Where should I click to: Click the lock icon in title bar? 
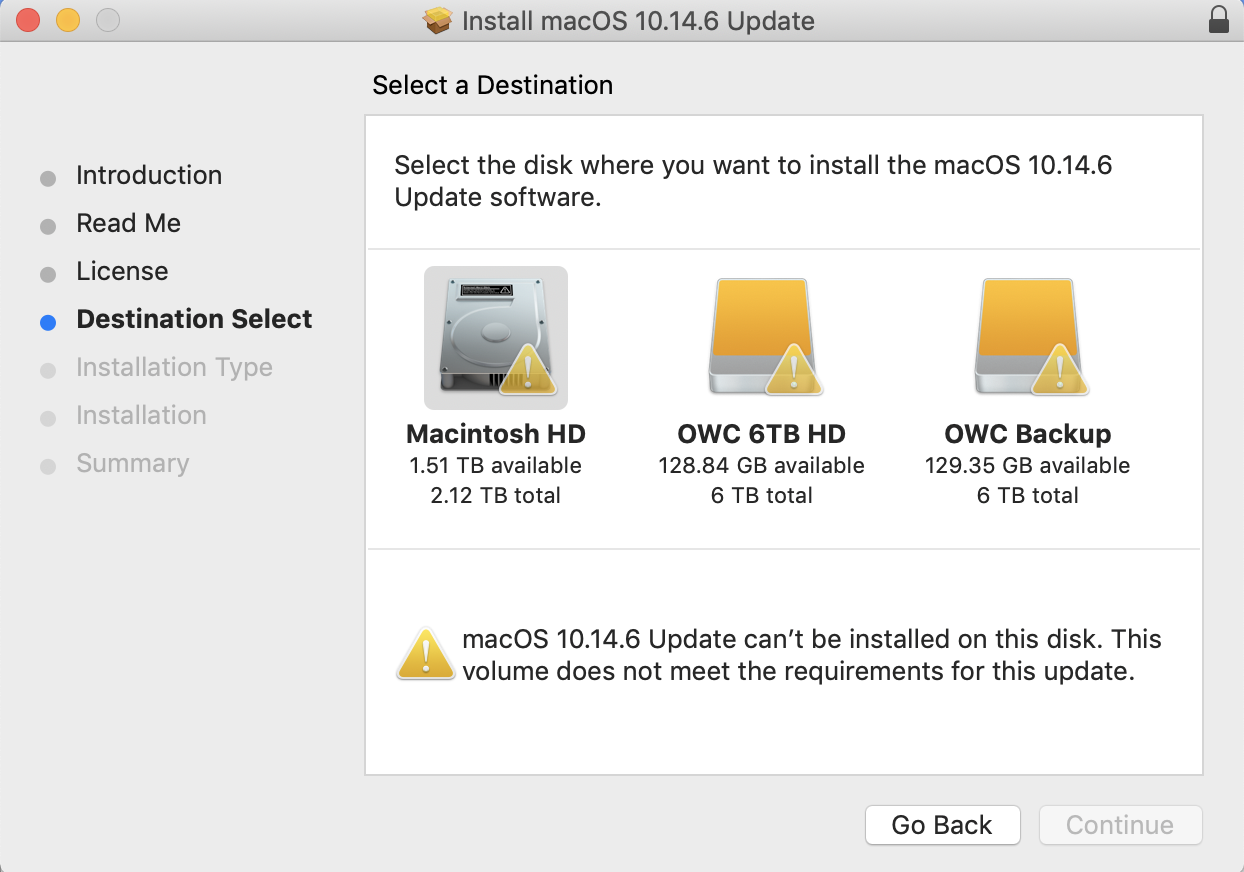(x=1218, y=20)
